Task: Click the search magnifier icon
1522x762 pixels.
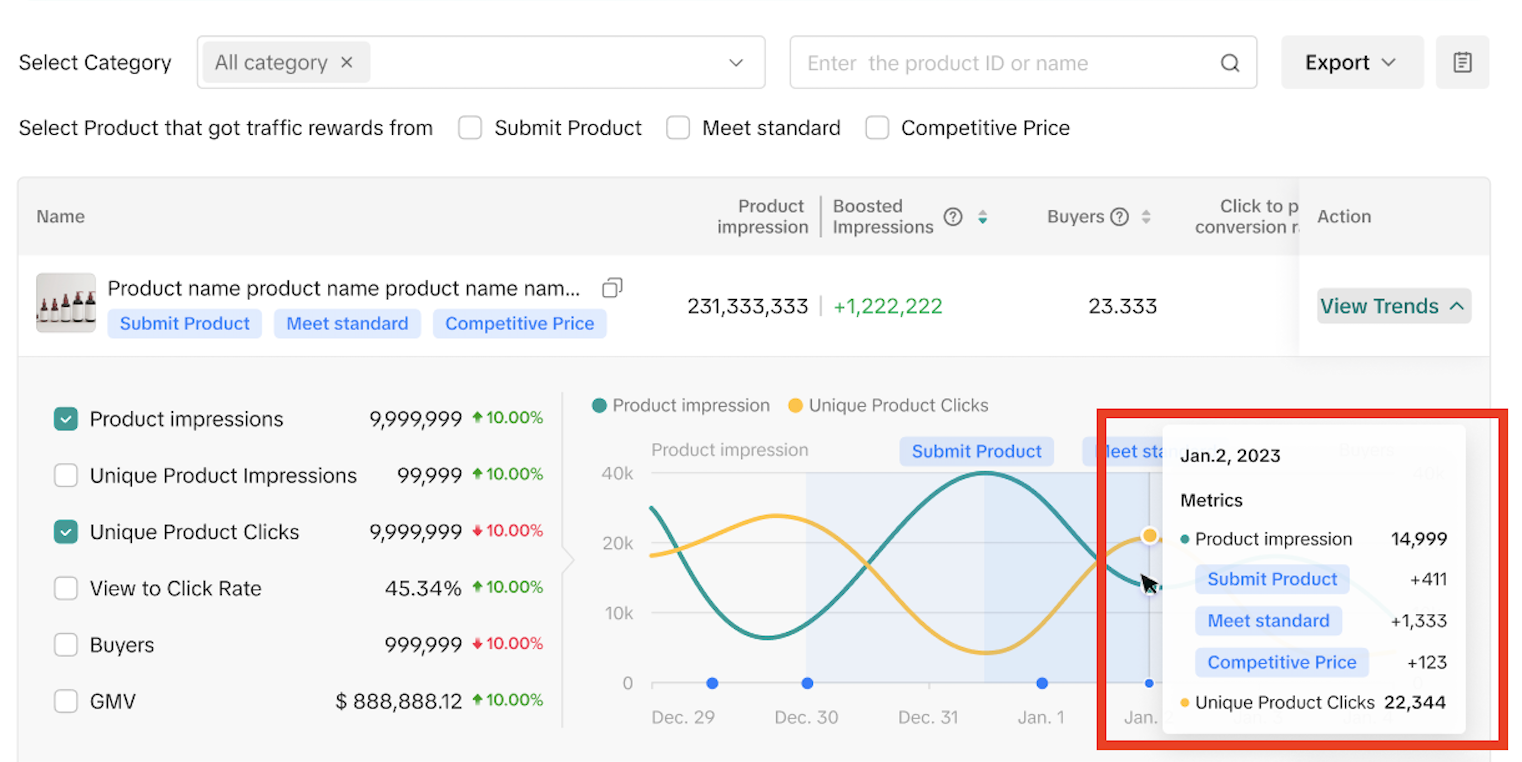Action: [x=1229, y=63]
